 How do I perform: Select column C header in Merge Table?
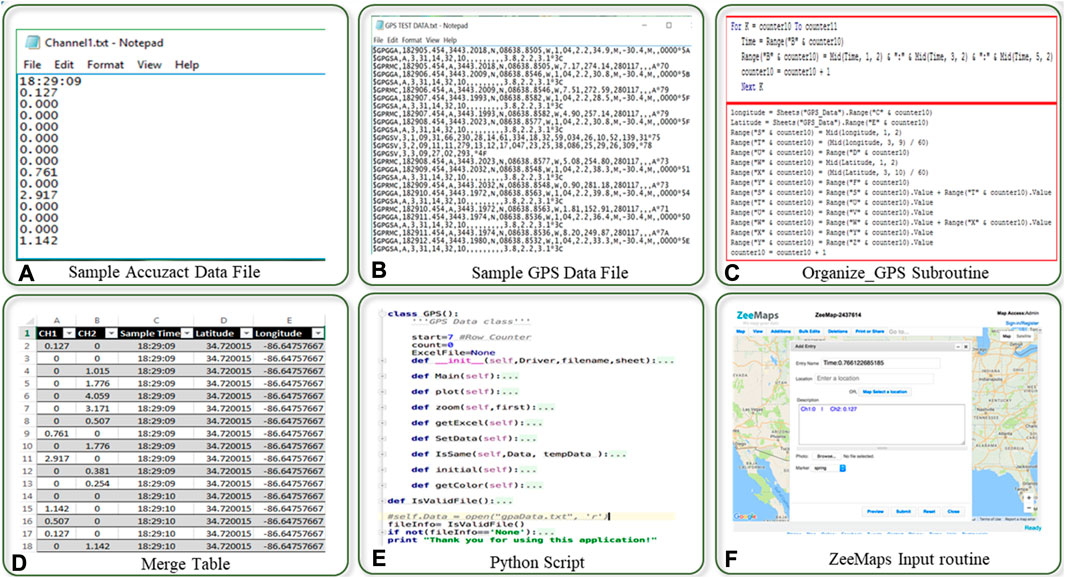pyautogui.click(x=156, y=321)
